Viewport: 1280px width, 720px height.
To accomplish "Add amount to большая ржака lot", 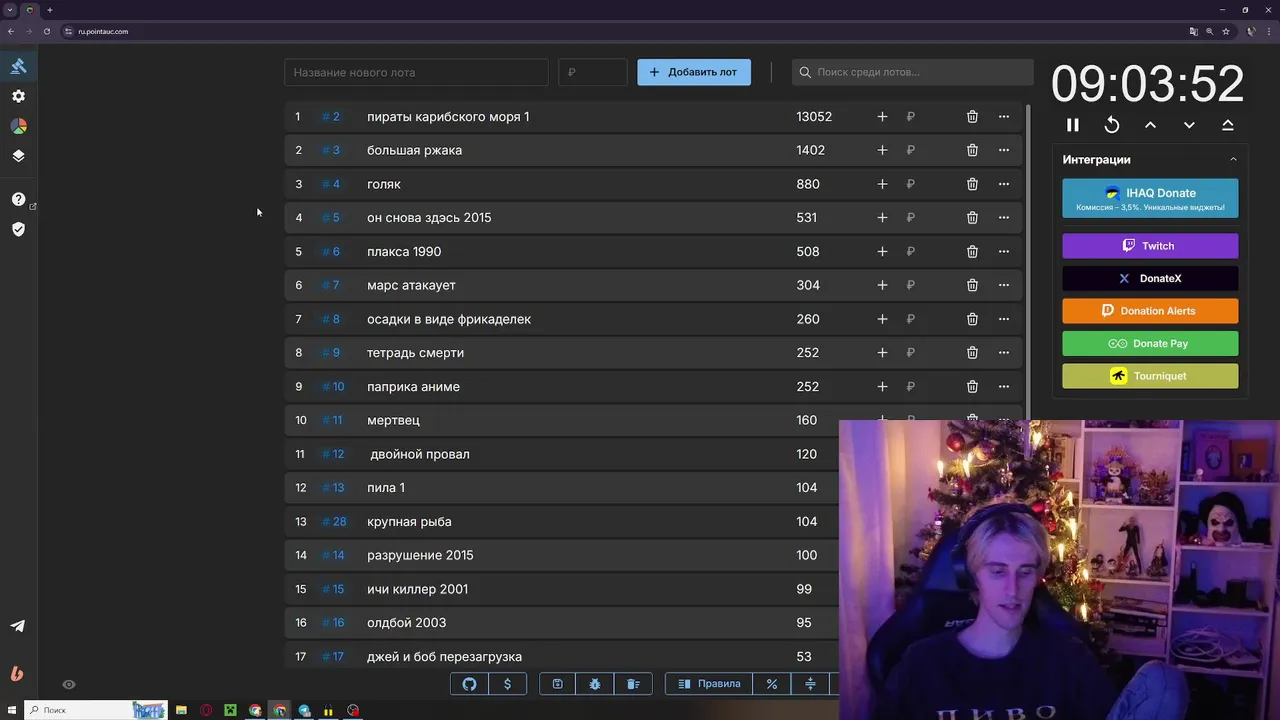I will pyautogui.click(x=882, y=150).
